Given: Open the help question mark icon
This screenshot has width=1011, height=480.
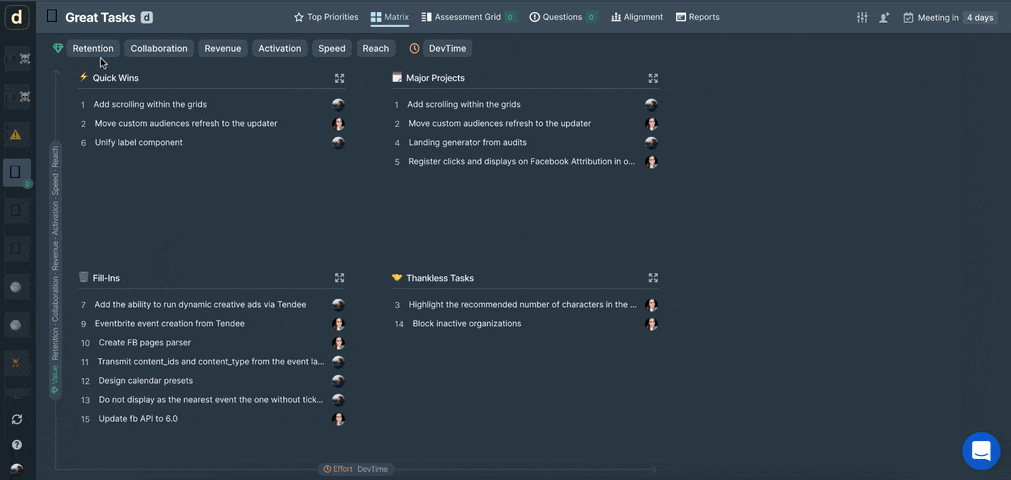Looking at the screenshot, I should pyautogui.click(x=16, y=444).
